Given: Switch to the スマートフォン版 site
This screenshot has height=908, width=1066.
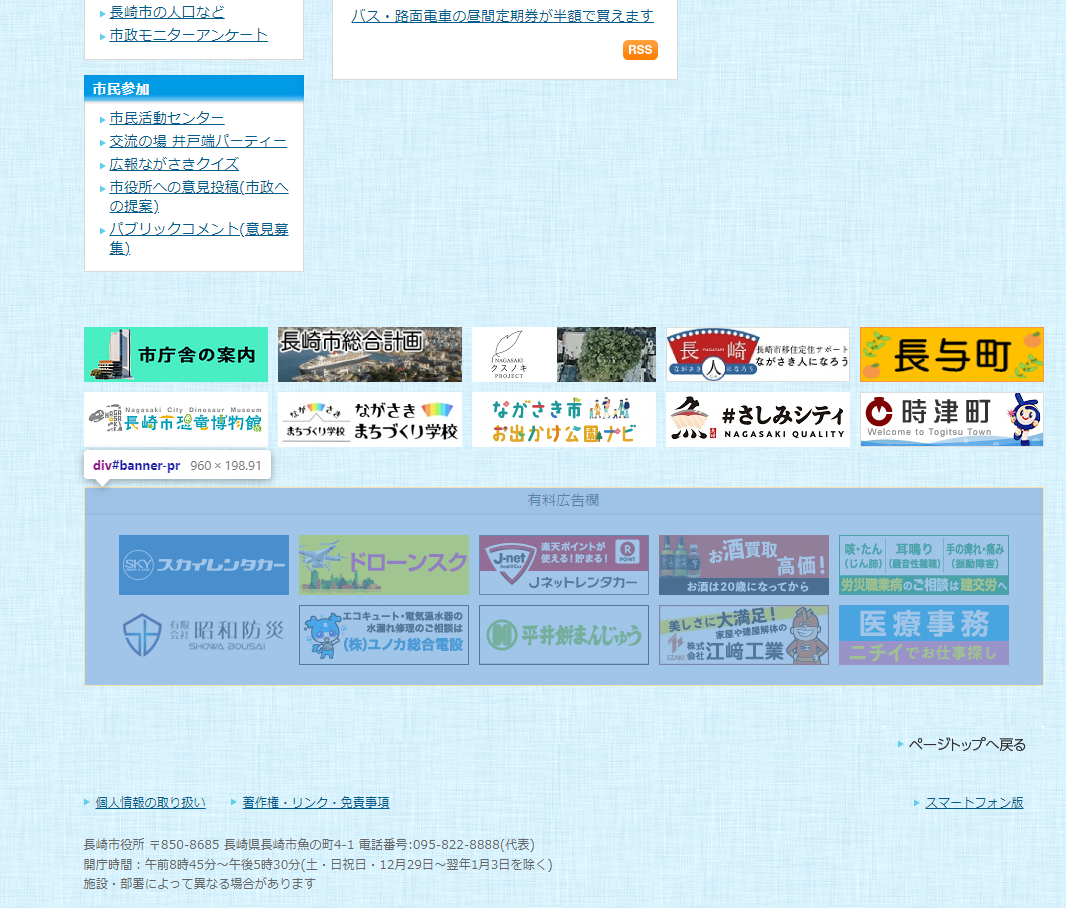Looking at the screenshot, I should 974,802.
